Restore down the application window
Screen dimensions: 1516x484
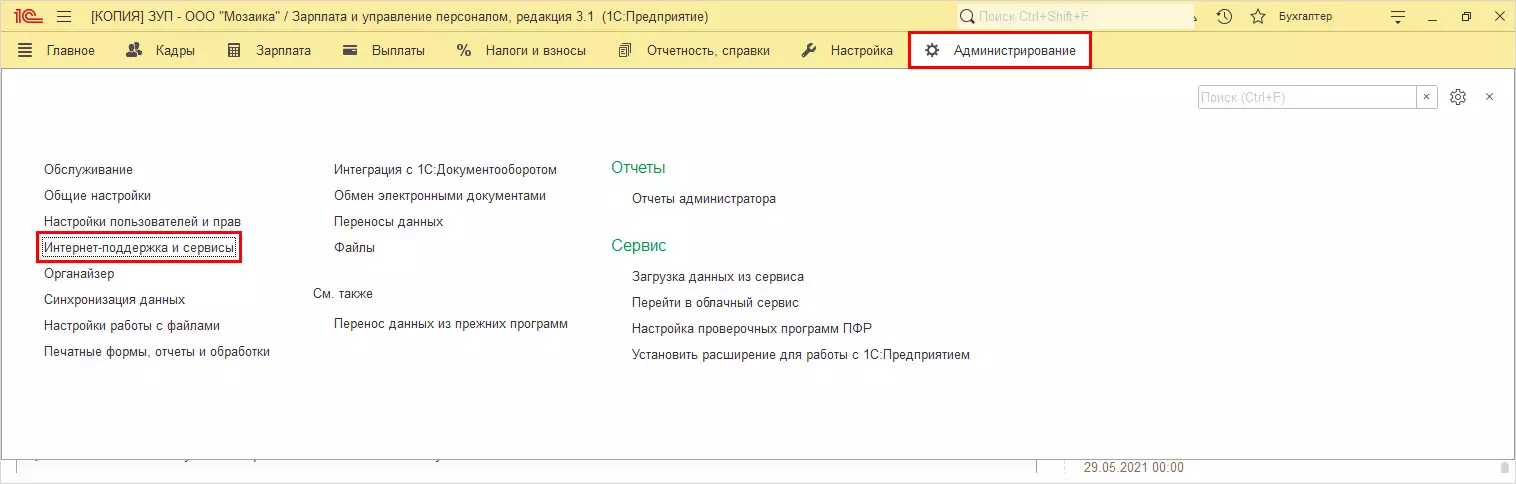[x=1466, y=17]
